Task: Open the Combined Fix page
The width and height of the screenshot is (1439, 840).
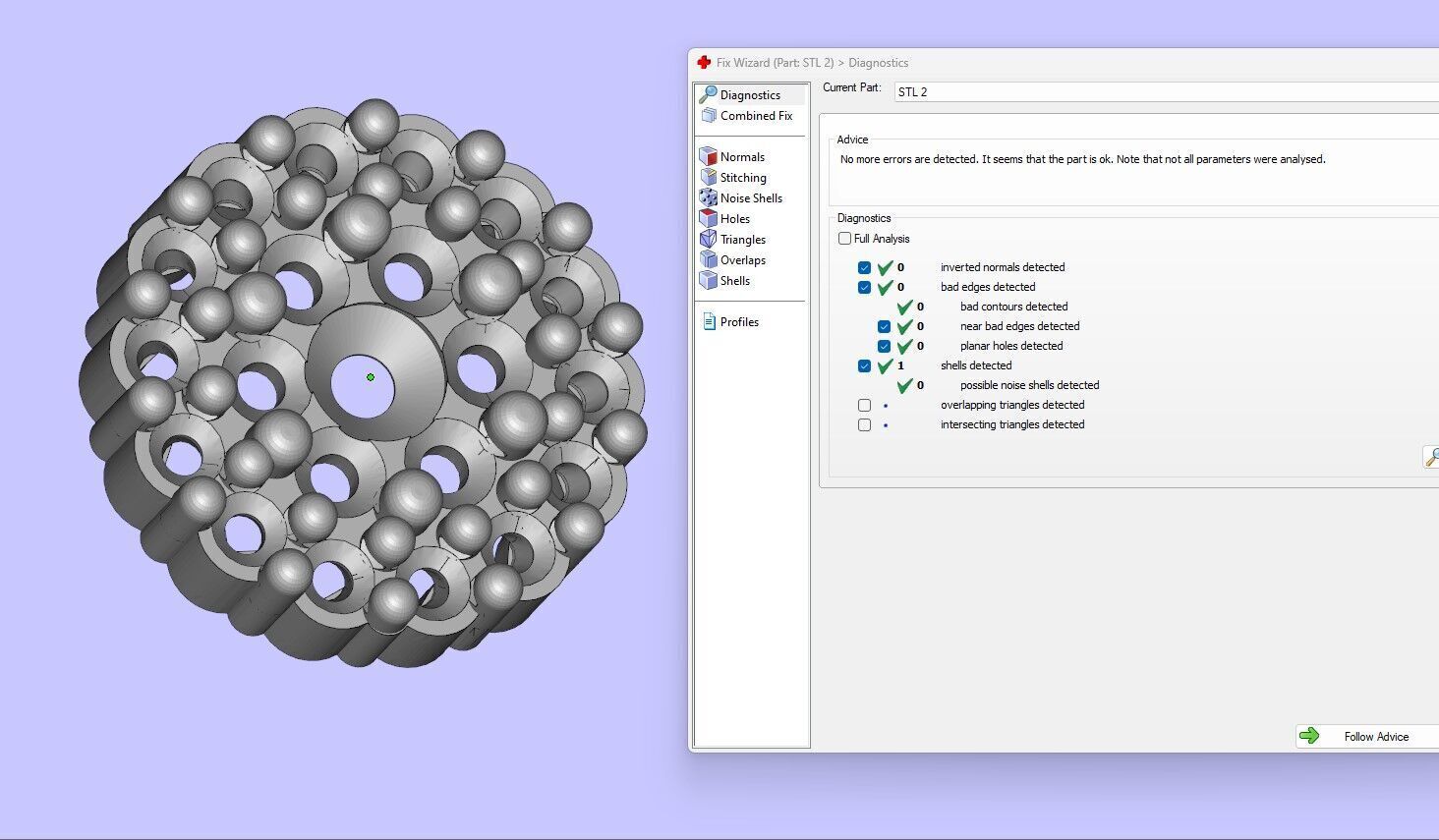Action: (x=756, y=116)
